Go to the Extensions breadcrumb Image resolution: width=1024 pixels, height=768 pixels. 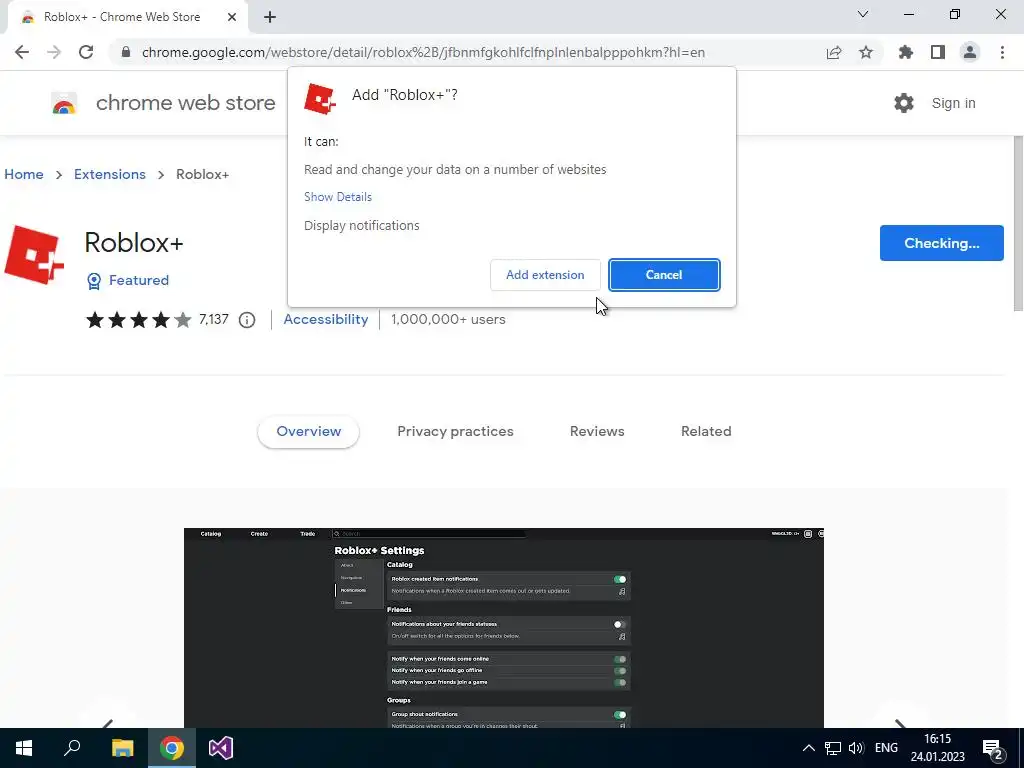tap(110, 174)
